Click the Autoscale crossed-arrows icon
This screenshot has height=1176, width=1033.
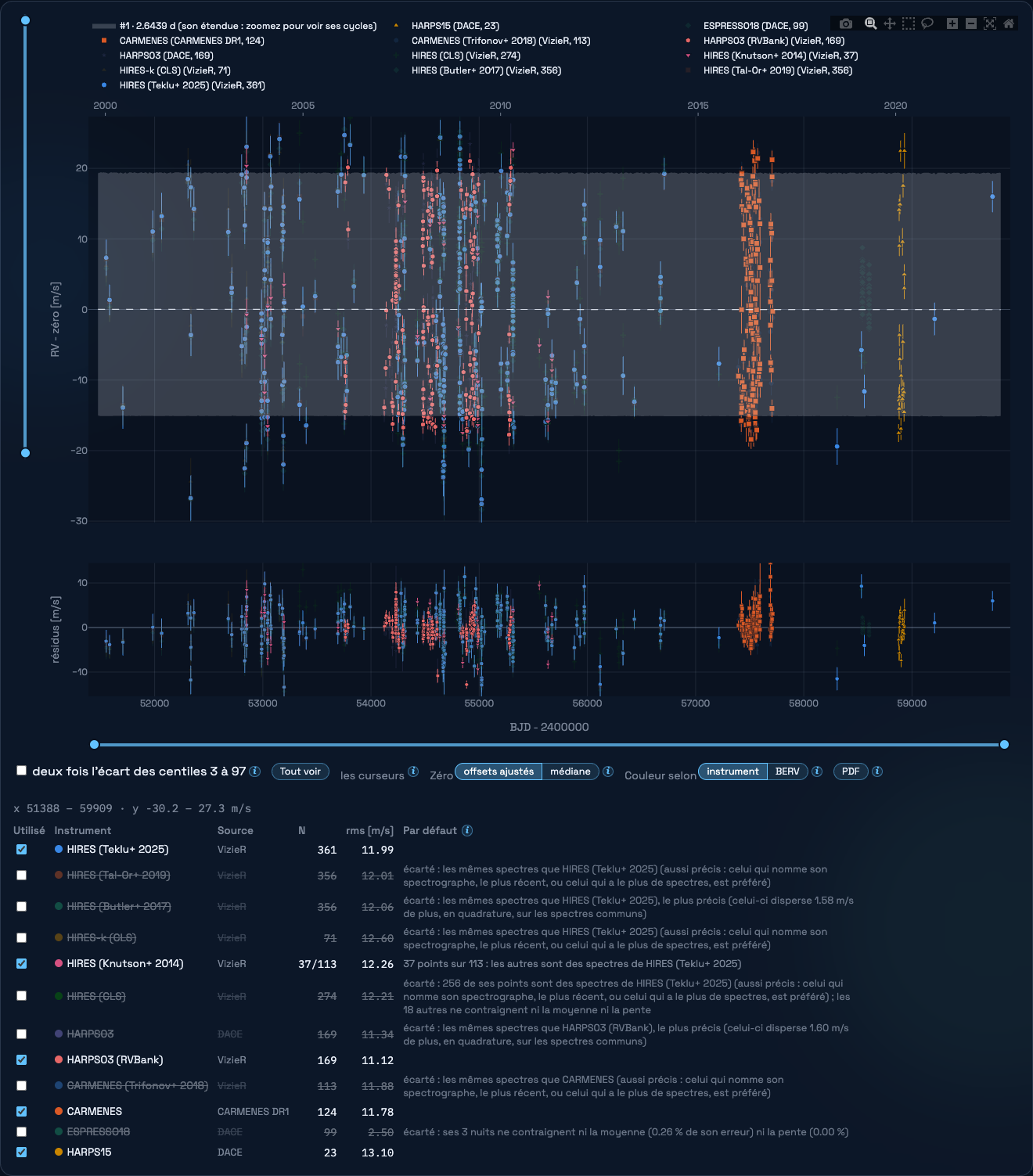point(990,23)
